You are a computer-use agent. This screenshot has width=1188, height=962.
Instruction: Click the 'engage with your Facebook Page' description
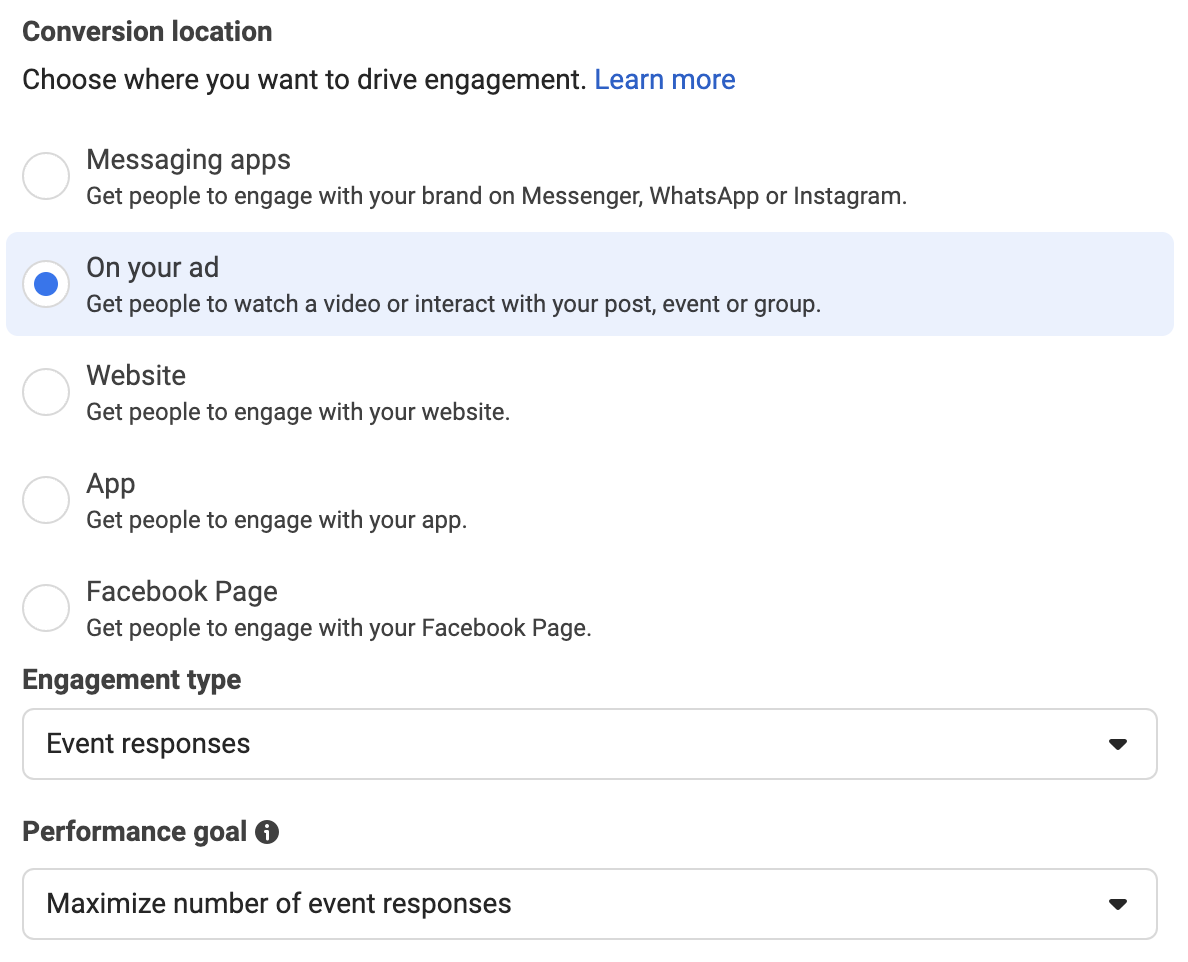pos(339,628)
